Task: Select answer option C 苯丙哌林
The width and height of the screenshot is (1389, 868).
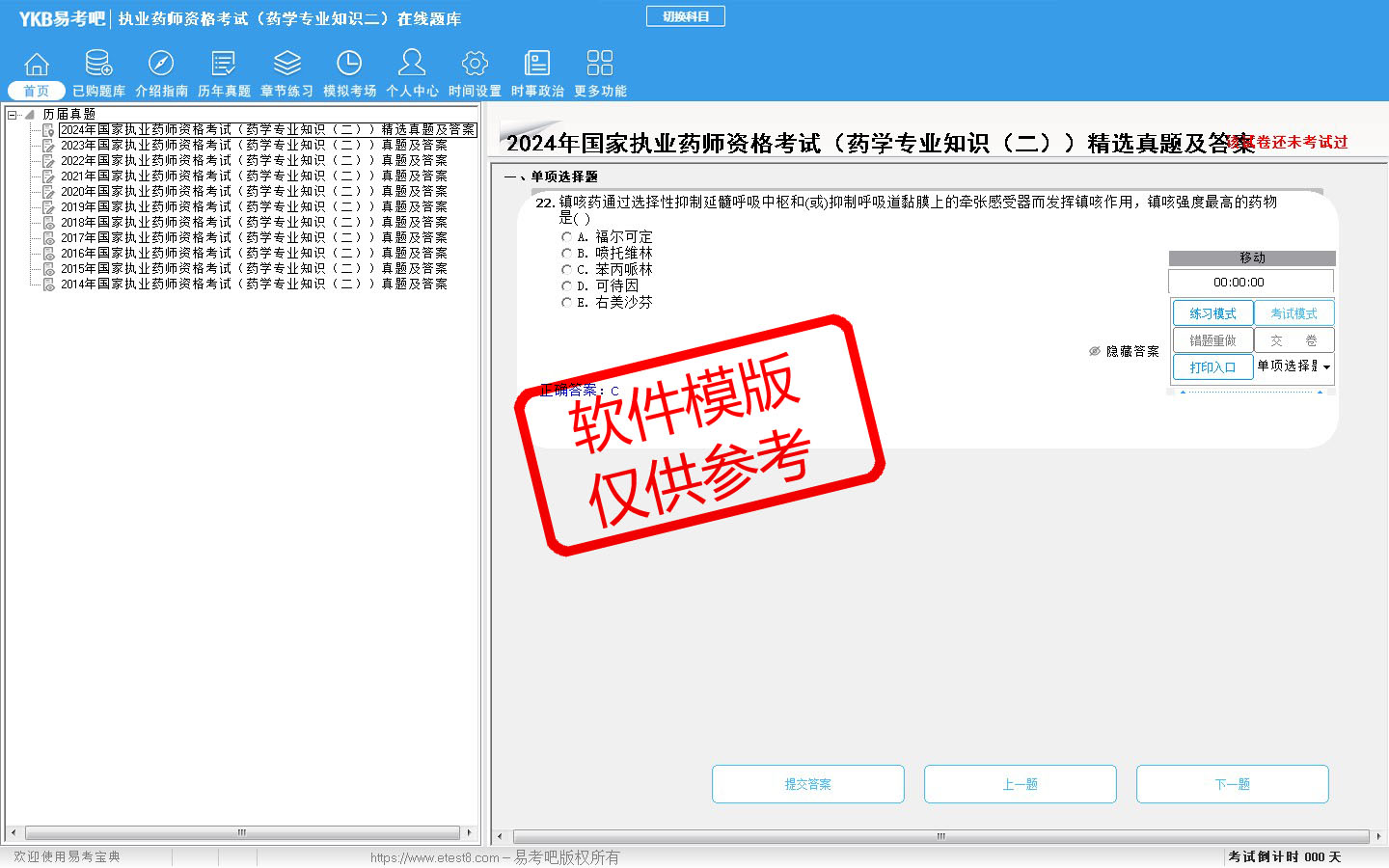Action: tap(566, 270)
